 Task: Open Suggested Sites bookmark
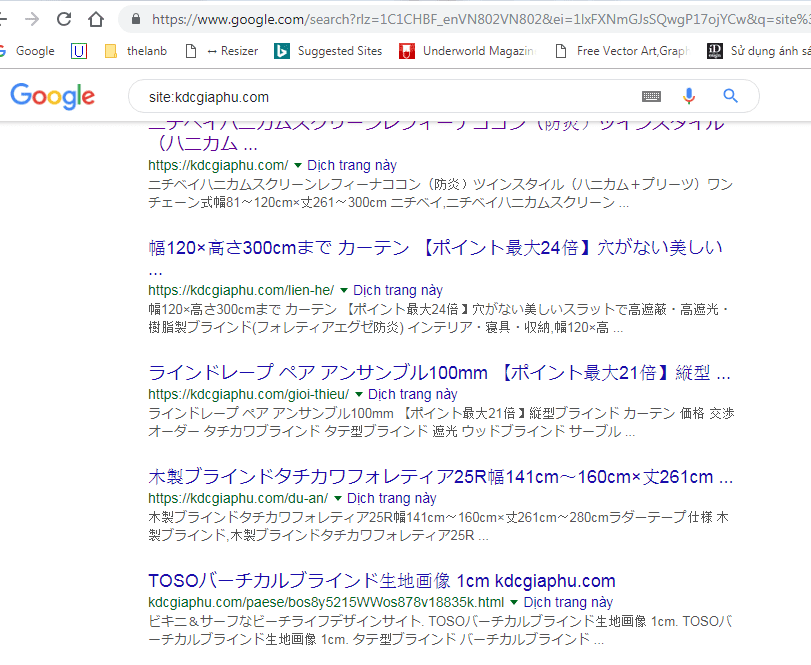(328, 51)
